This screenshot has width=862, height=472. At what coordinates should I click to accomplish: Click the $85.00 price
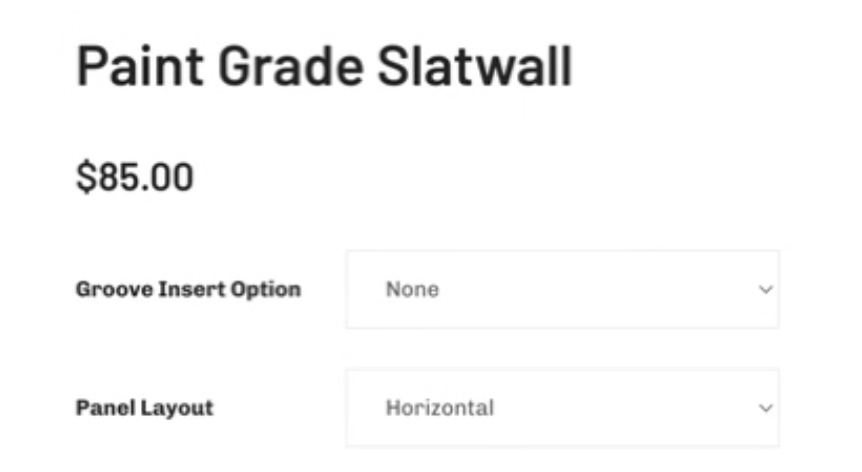click(x=135, y=178)
